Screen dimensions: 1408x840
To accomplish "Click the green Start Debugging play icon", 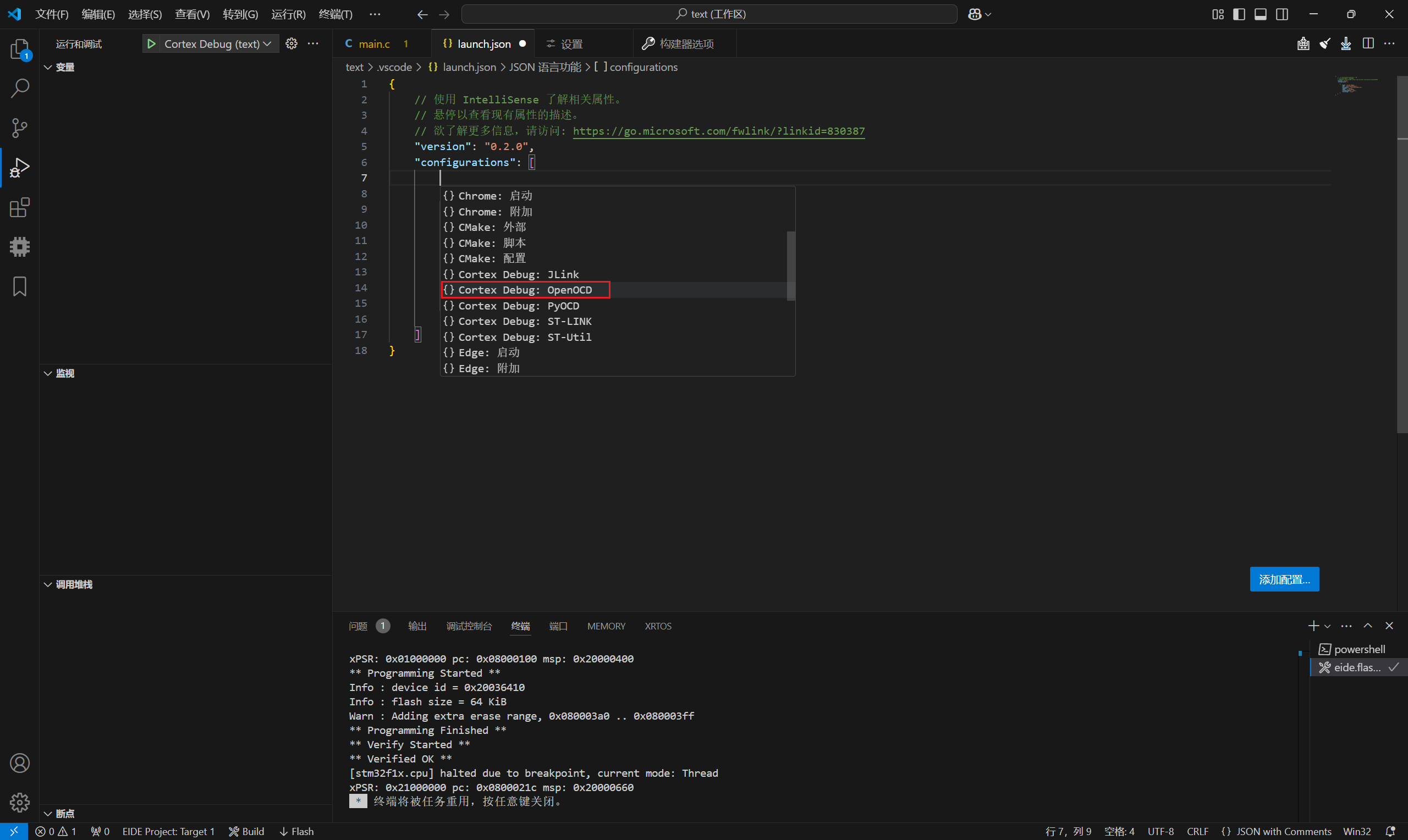I will tap(151, 43).
